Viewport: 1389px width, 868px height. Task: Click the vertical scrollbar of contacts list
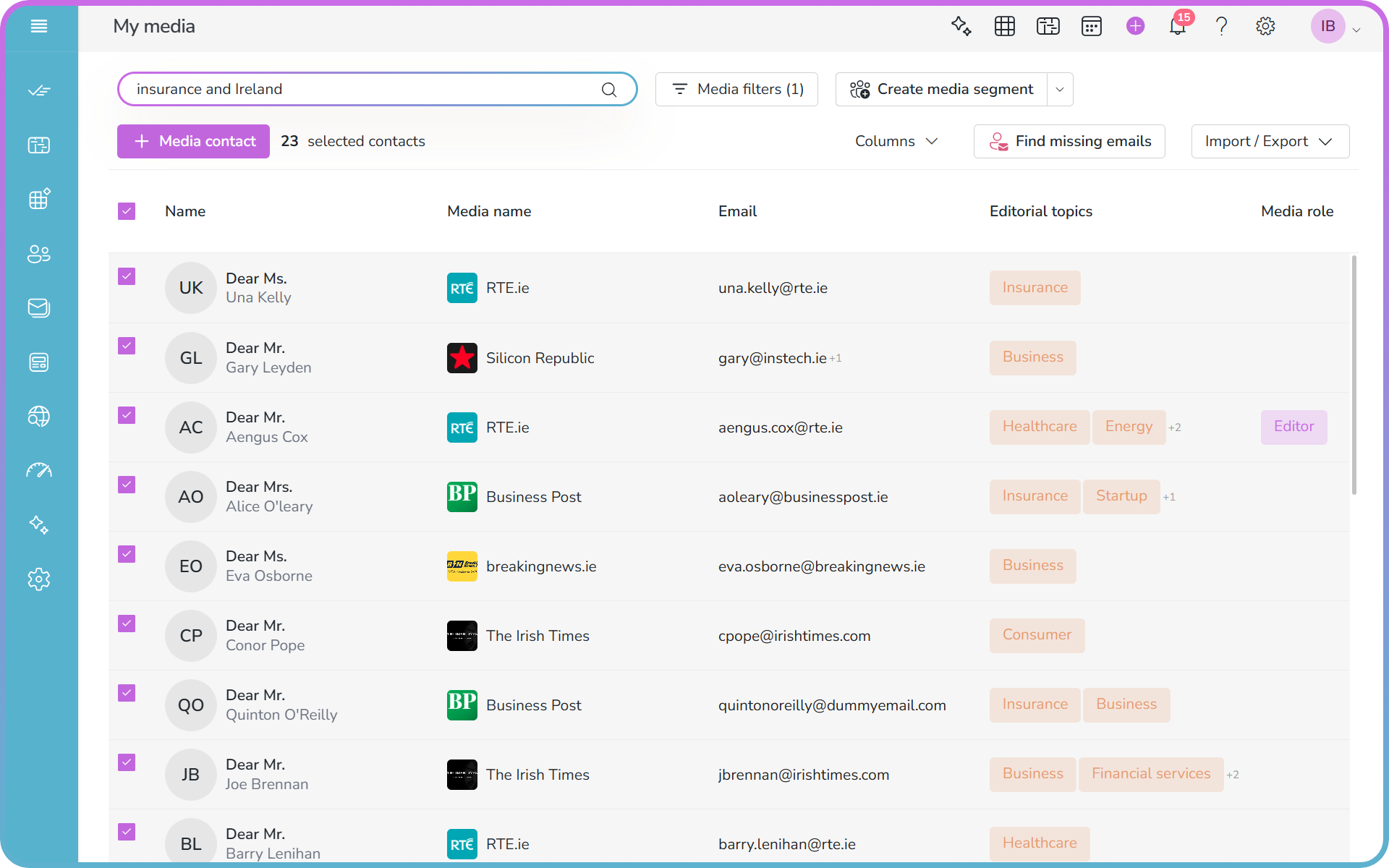pos(1354,375)
